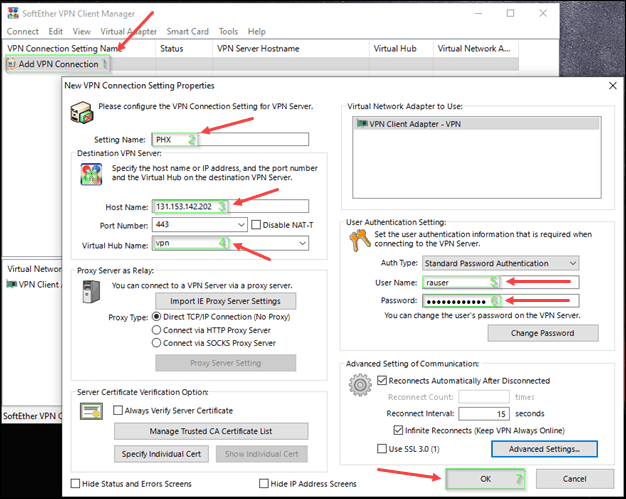Check Hide IP Address Screens
Image resolution: width=626 pixels, height=499 pixels.
pos(263,483)
